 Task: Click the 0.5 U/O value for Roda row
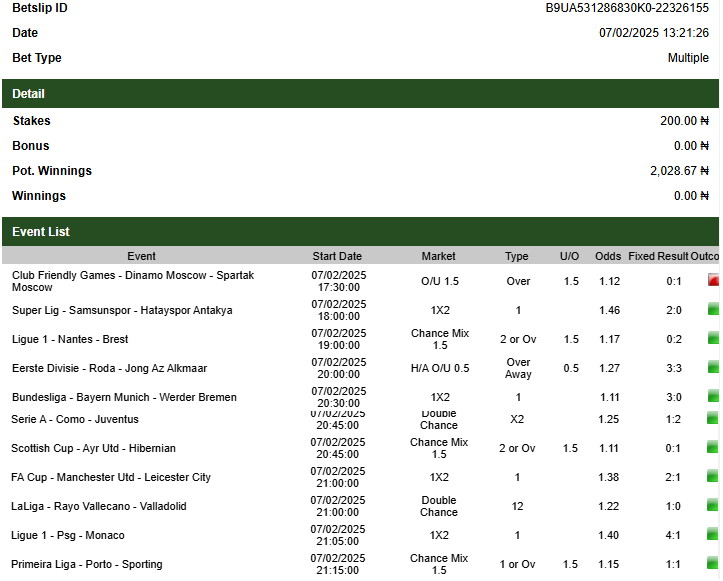[571, 368]
